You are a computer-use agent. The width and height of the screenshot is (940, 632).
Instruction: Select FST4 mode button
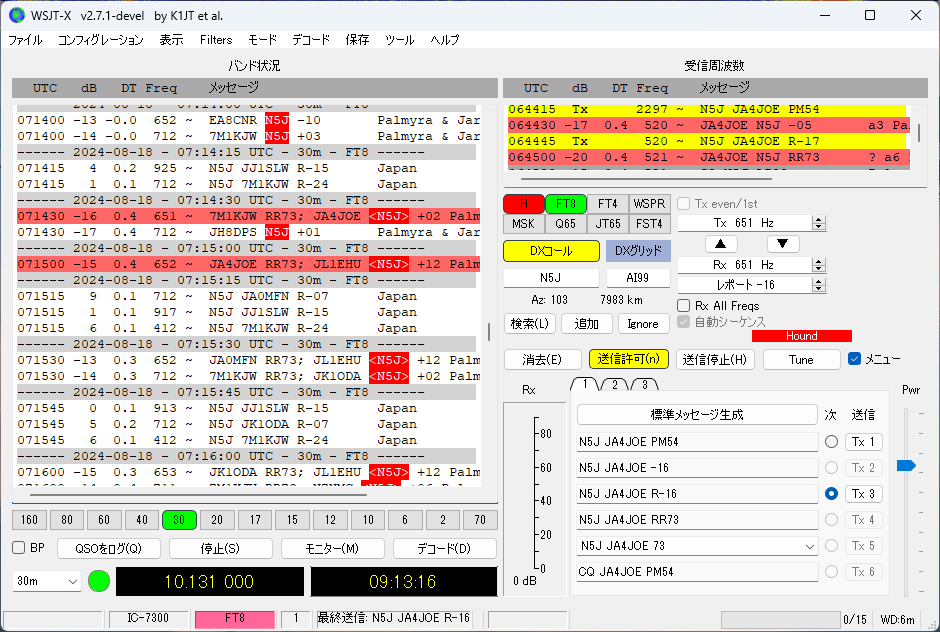pyautogui.click(x=649, y=224)
